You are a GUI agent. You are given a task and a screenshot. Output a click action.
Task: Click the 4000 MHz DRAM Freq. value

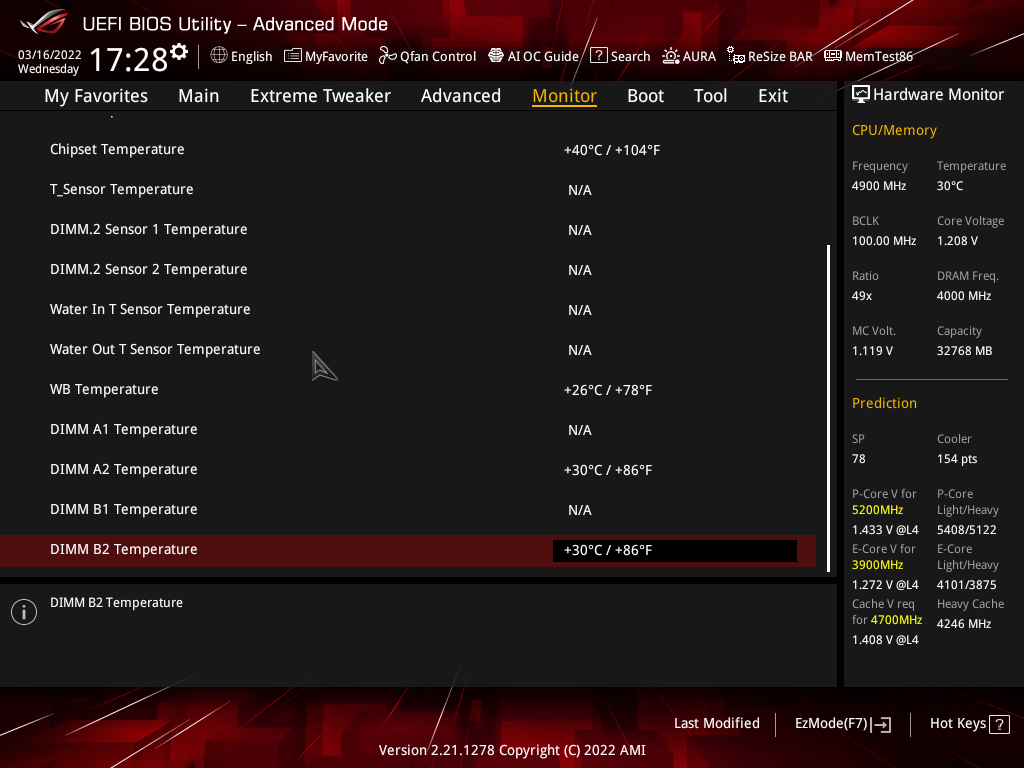[x=964, y=296]
